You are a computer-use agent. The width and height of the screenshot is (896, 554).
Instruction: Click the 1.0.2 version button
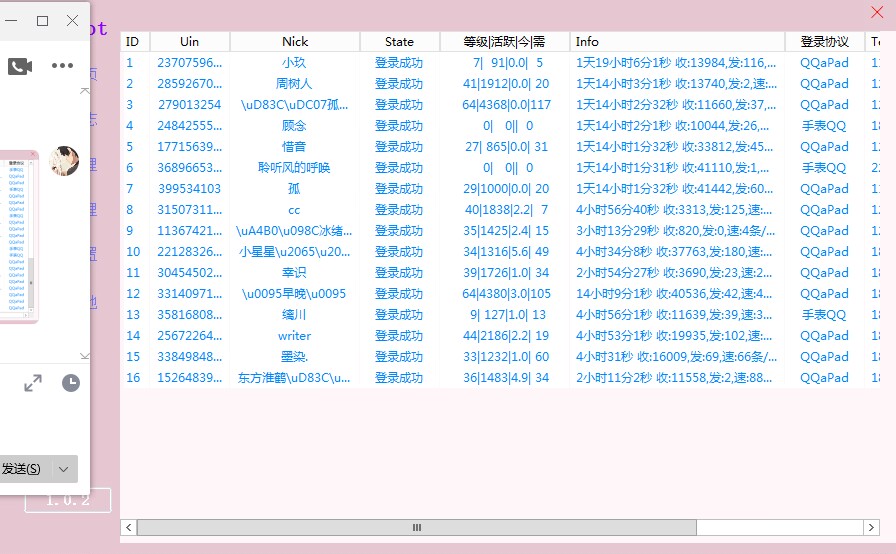click(67, 500)
